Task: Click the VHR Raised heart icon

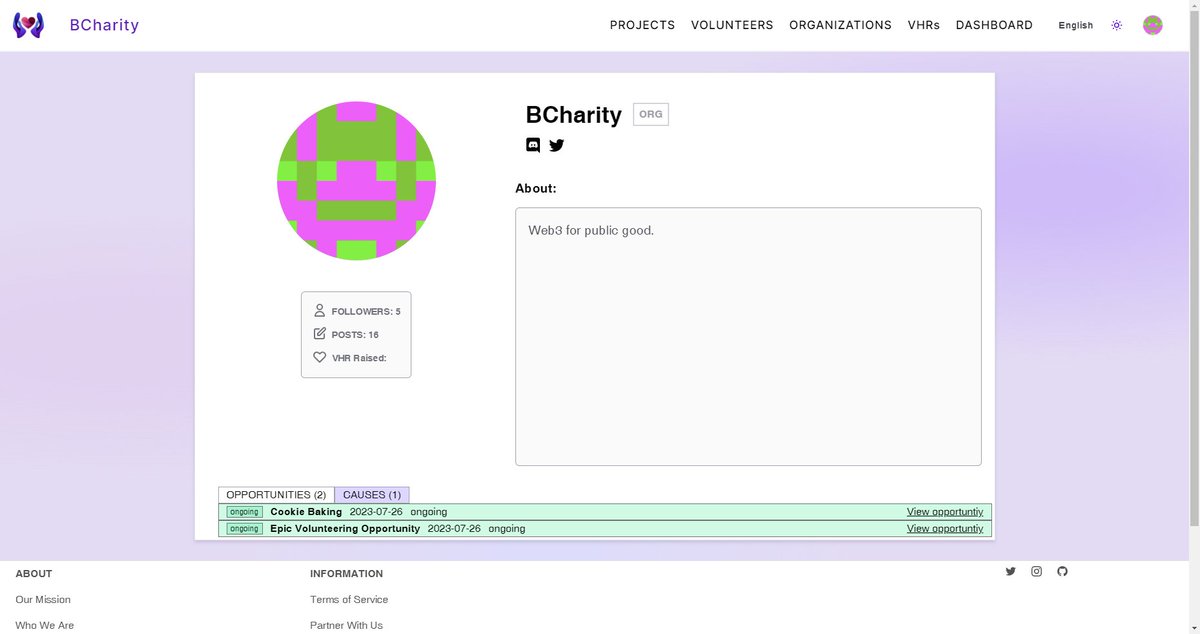Action: (320, 357)
